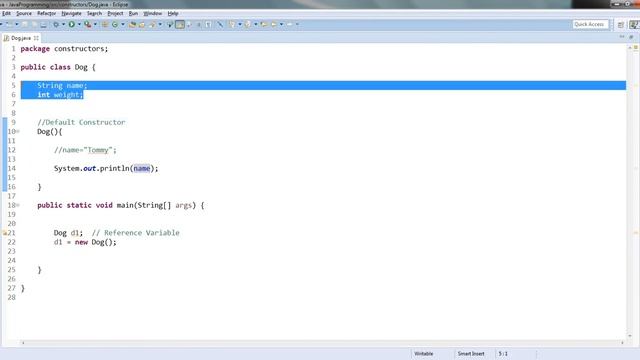This screenshot has height=360, width=640.
Task: Click the vertical scrollbar down arrow
Action: pyautogui.click(x=630, y=336)
